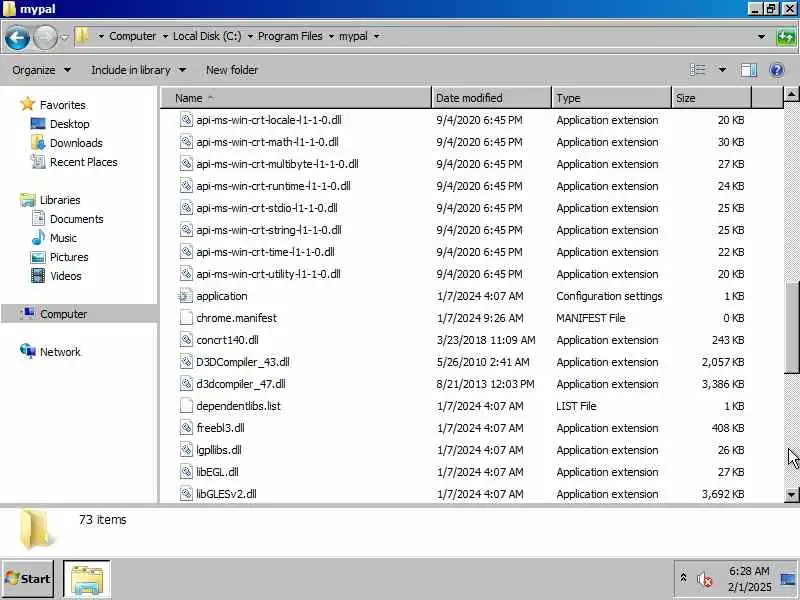Click the chrome.manifest file icon
The width and height of the screenshot is (800, 600).
(x=186, y=318)
